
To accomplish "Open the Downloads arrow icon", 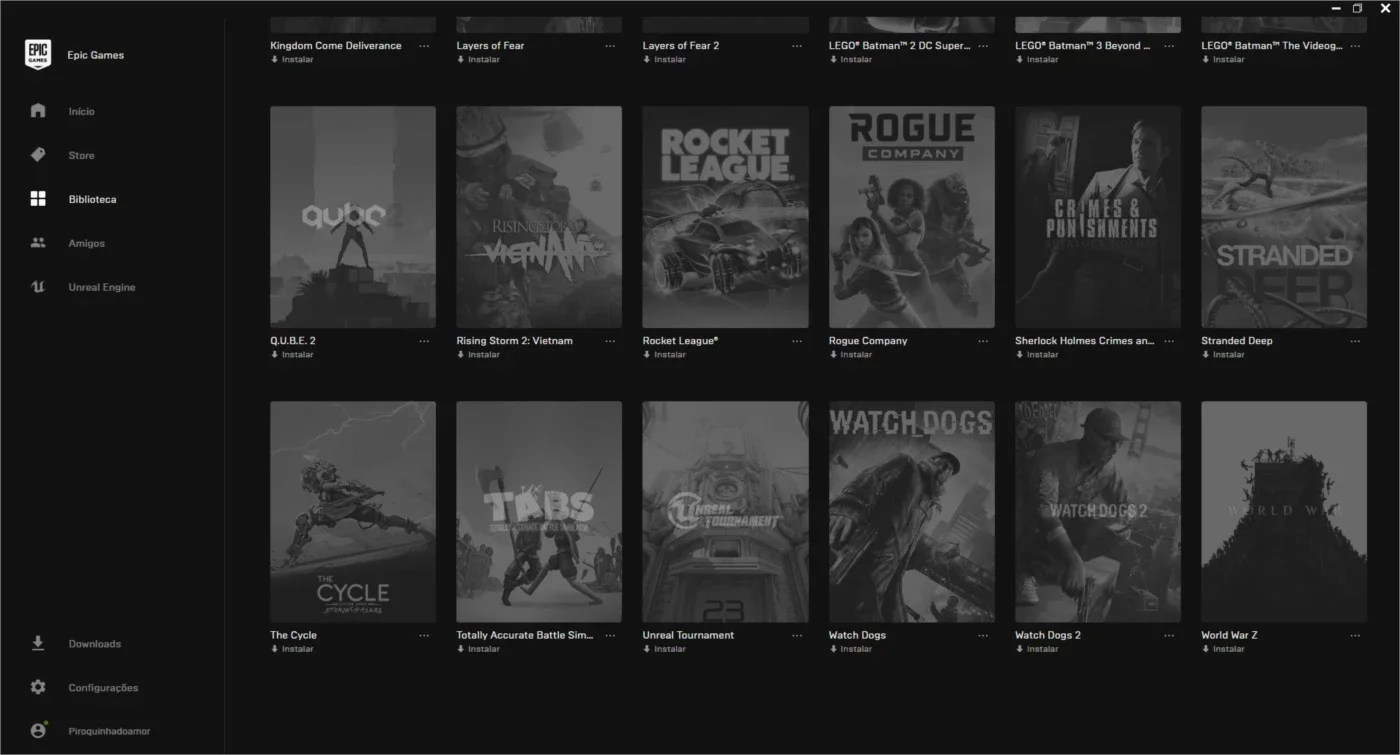I will click(x=38, y=643).
